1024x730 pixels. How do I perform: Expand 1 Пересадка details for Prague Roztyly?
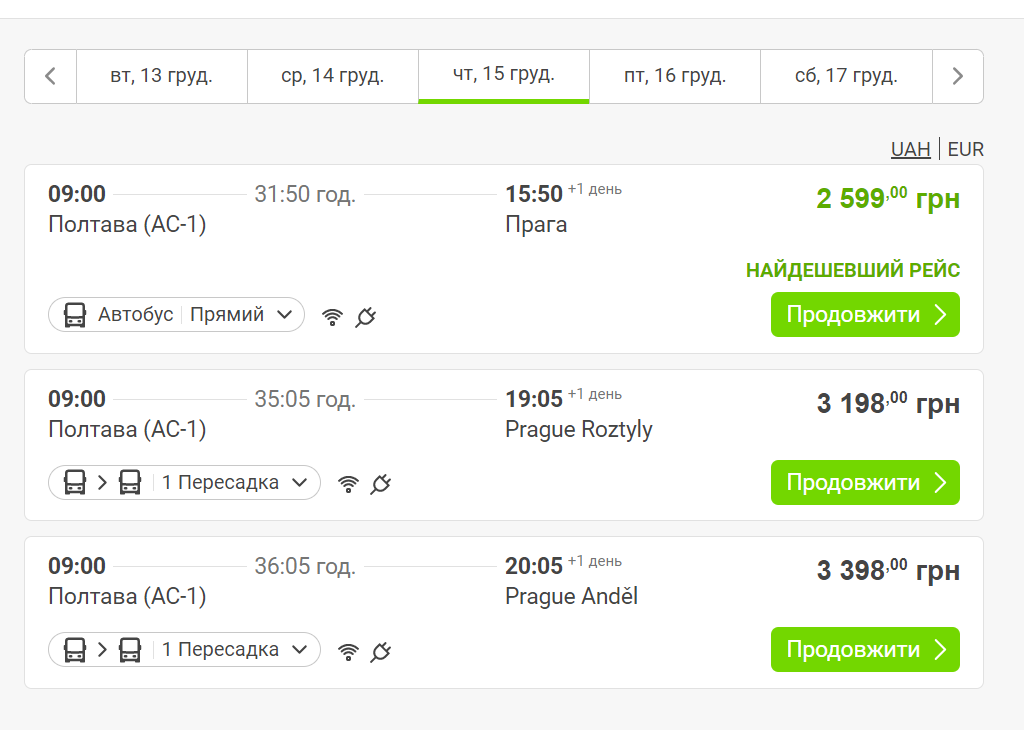click(x=184, y=483)
